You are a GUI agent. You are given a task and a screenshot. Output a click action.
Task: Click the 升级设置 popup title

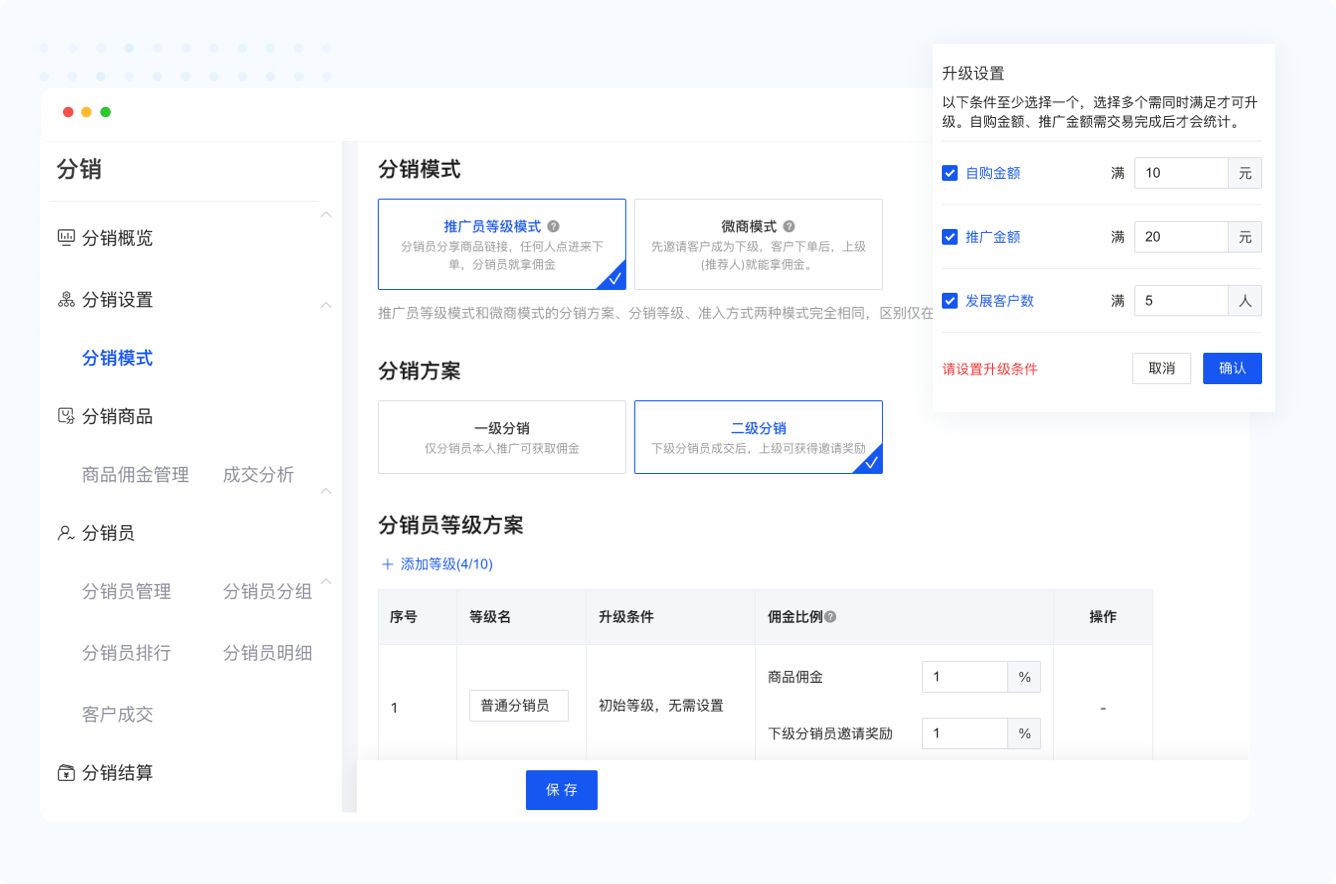coord(973,73)
